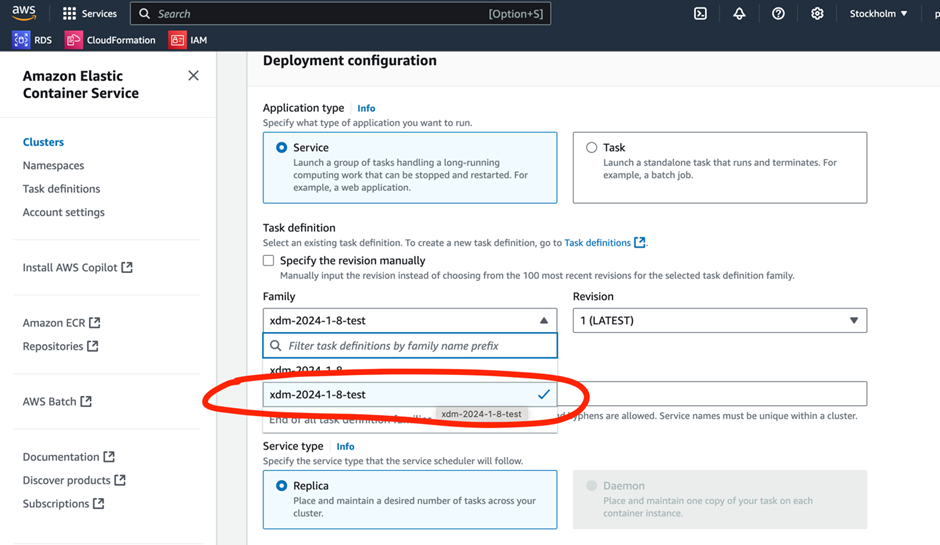This screenshot has width=940, height=545.
Task: Choose xdm-2024-1-8-test from the family list
Action: [410, 394]
